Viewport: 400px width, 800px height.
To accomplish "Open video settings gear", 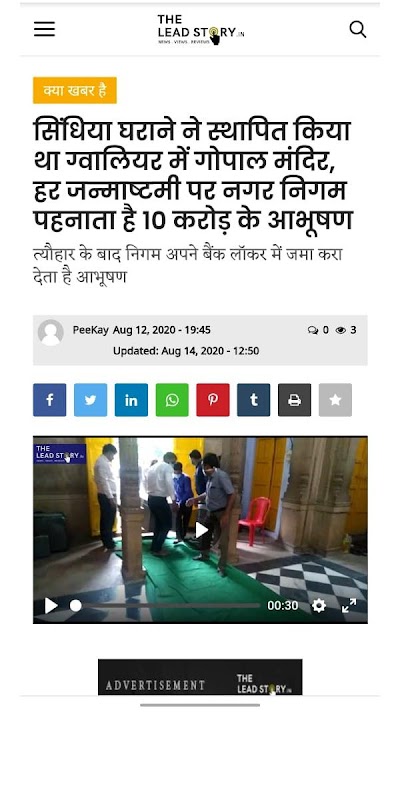I will tap(319, 606).
